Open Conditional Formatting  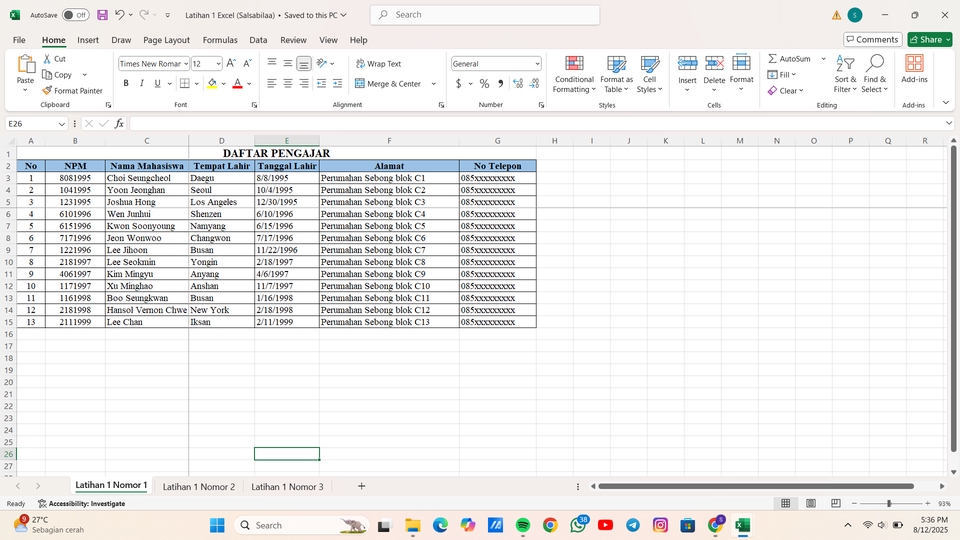[574, 74]
